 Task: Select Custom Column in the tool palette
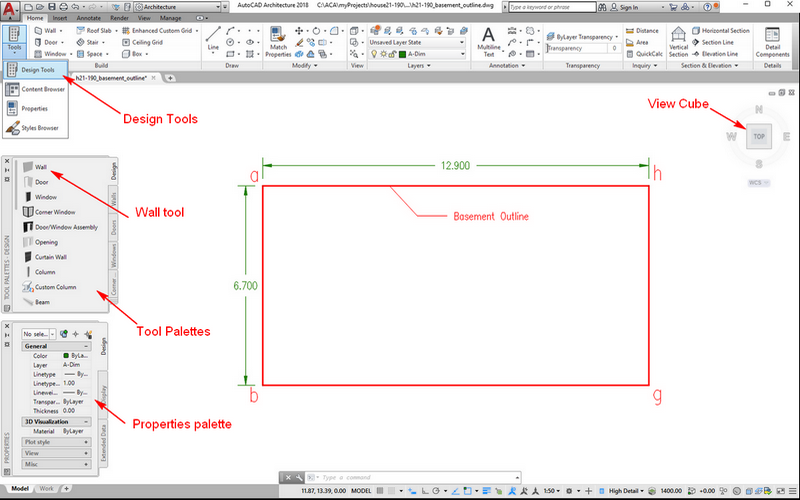coord(49,287)
